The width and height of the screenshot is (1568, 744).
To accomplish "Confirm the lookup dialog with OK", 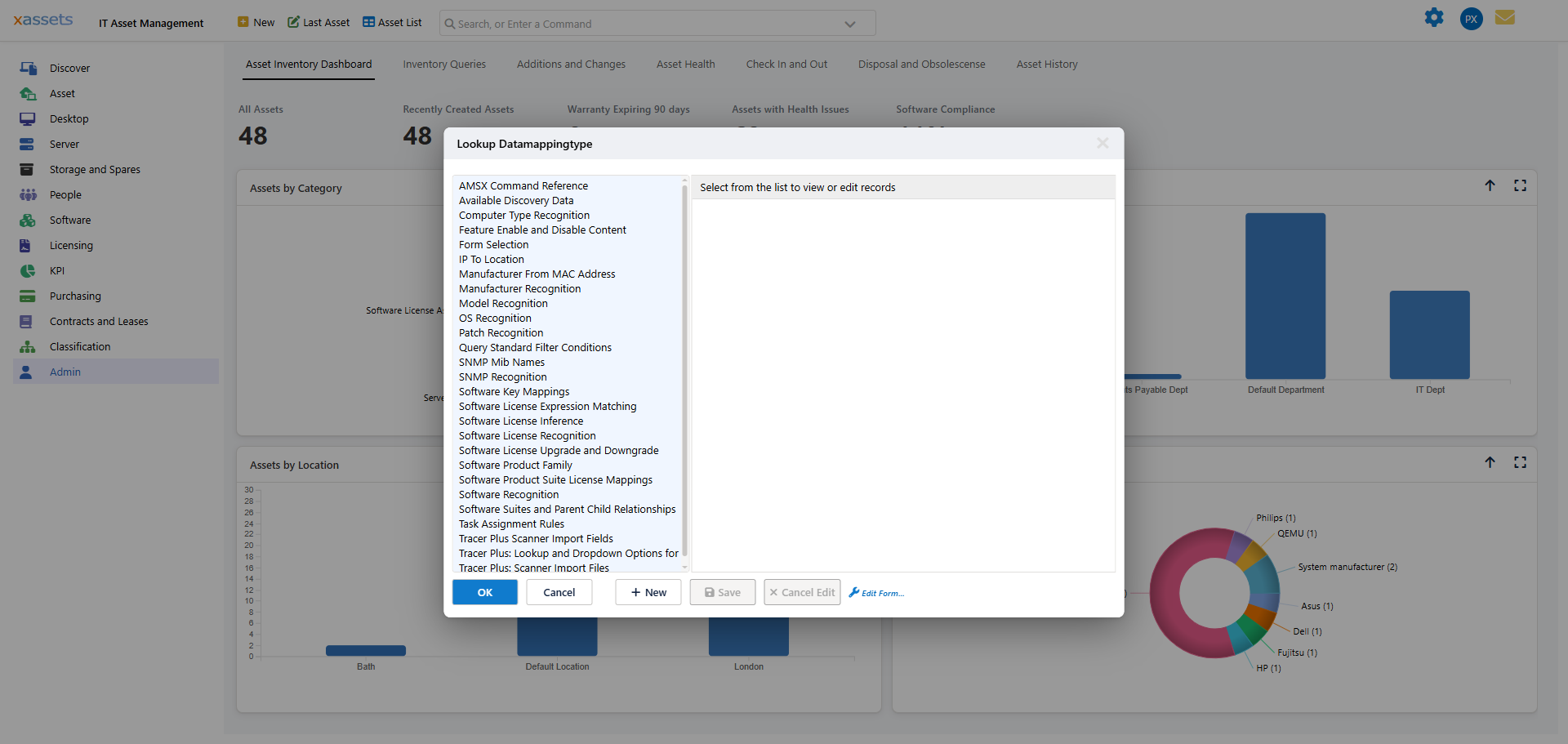I will pos(484,592).
